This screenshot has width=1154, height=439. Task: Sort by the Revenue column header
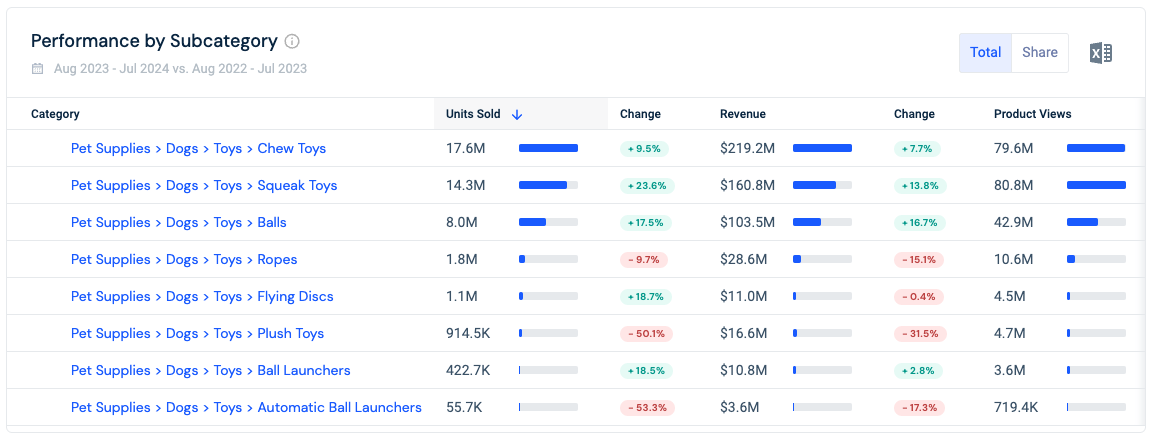point(743,114)
